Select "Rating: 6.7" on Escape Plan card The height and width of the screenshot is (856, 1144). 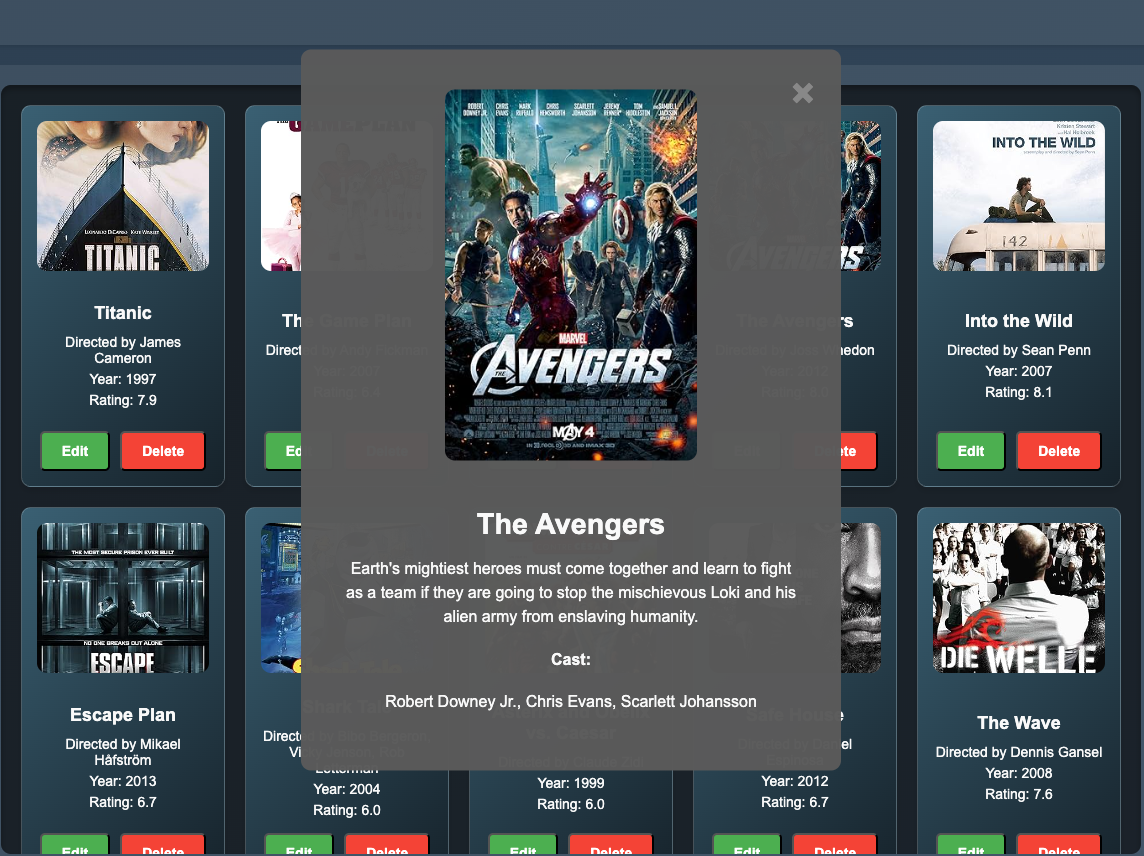(123, 802)
